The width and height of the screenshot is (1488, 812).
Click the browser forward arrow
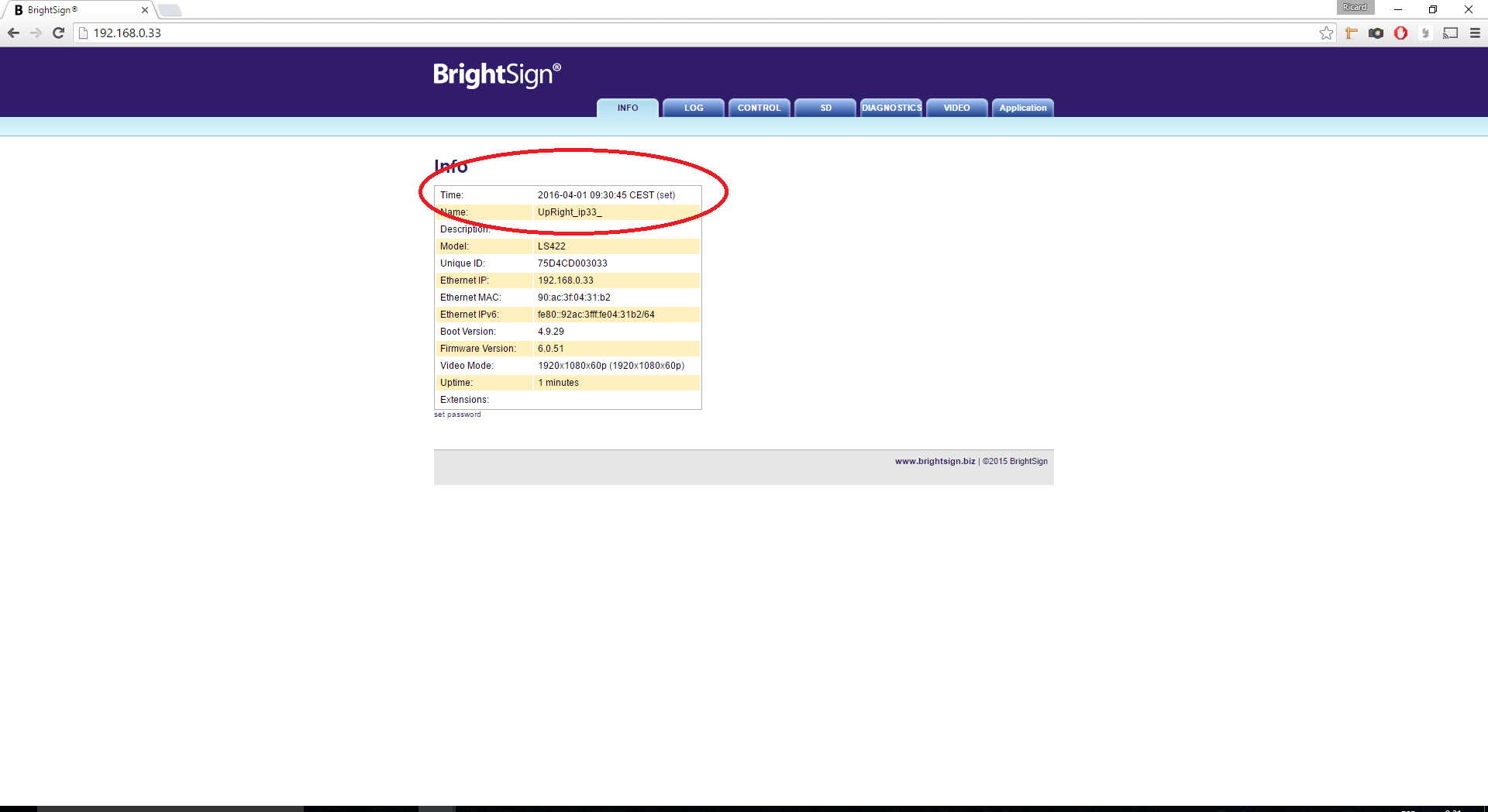pos(36,33)
